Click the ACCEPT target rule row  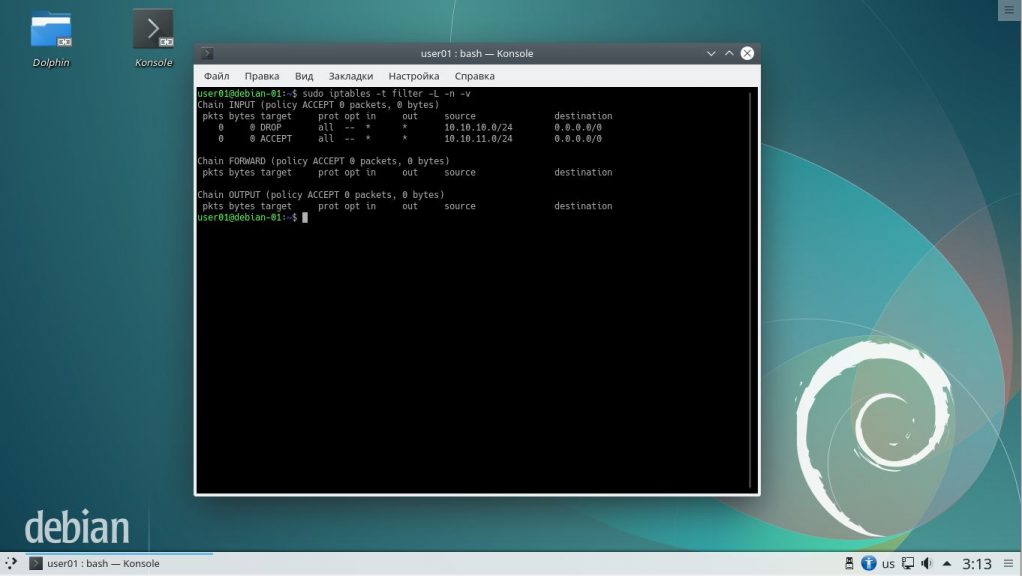[x=400, y=138]
